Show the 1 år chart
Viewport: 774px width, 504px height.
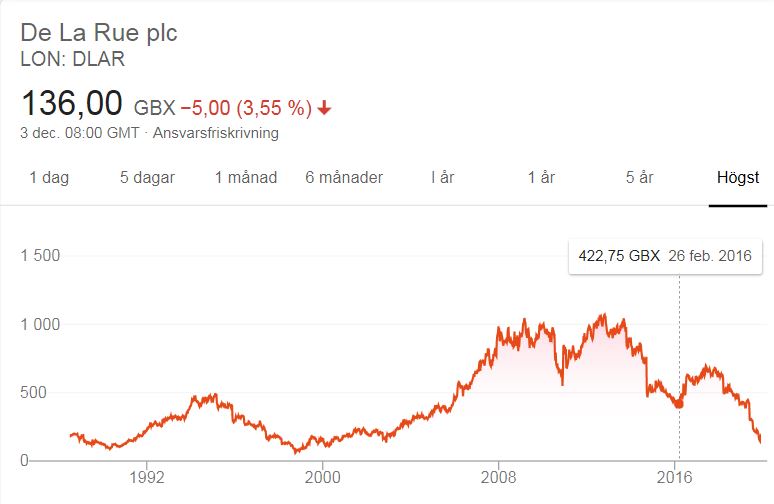pos(541,177)
